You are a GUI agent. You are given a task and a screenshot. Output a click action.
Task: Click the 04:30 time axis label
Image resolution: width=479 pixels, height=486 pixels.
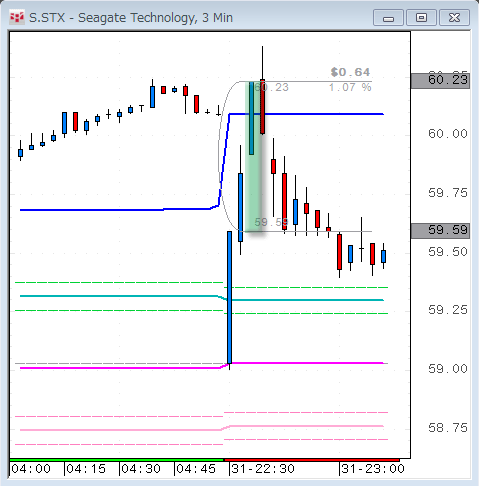click(141, 469)
